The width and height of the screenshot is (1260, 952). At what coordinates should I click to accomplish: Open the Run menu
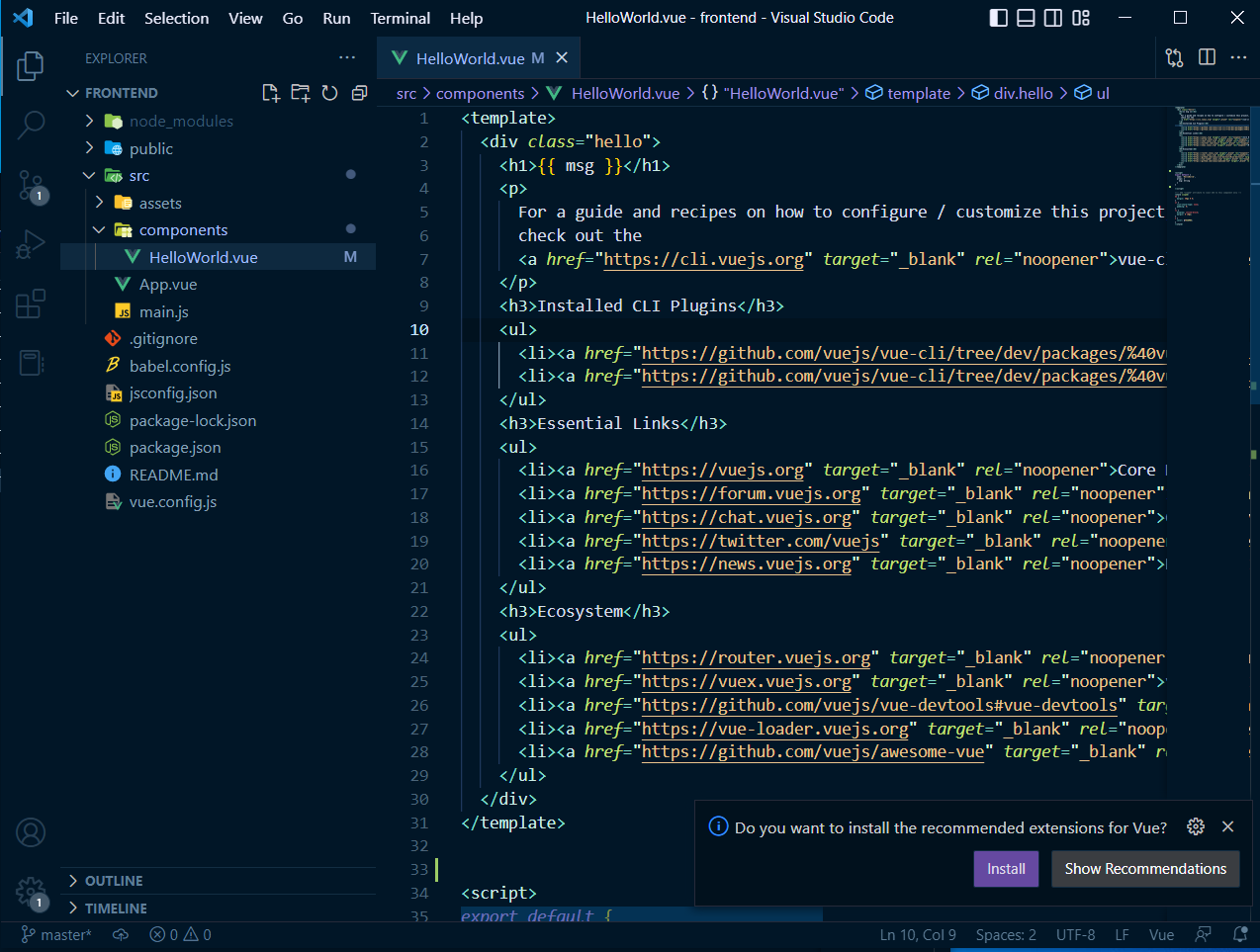click(x=336, y=18)
